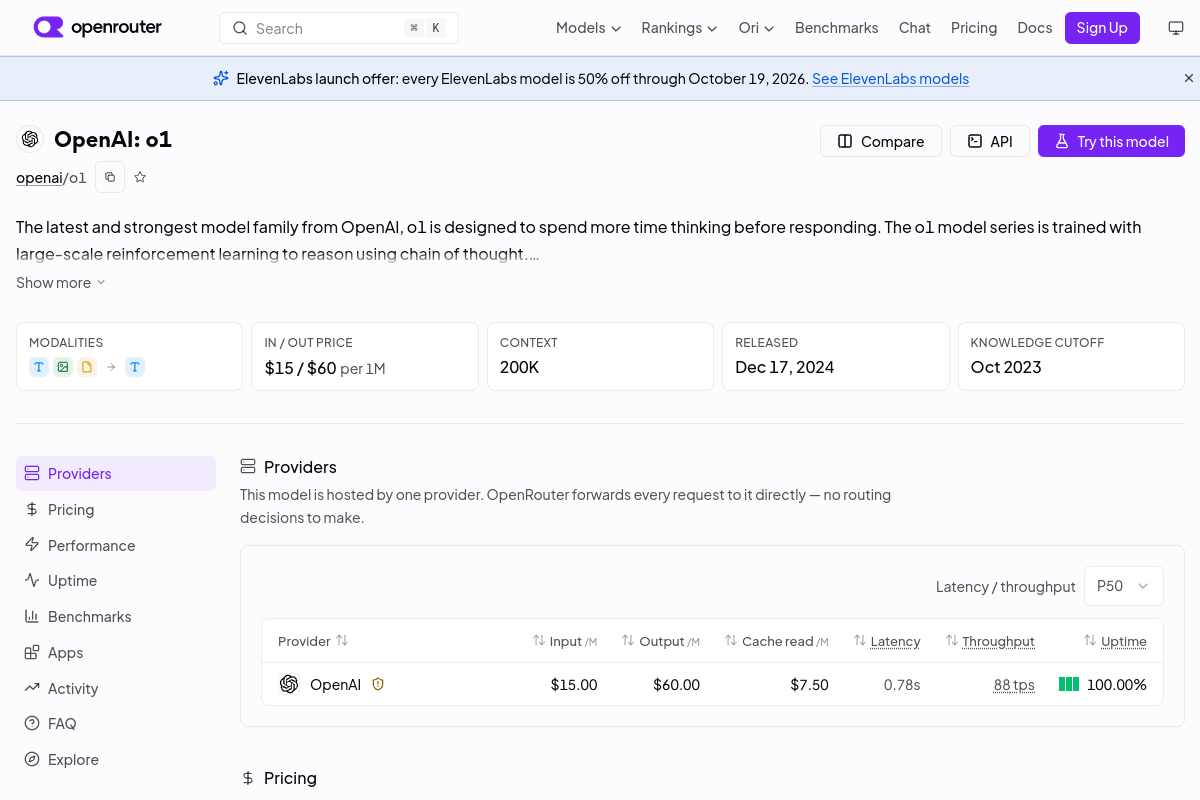Sort the table by Output price
The height and width of the screenshot is (800, 1200).
(661, 641)
